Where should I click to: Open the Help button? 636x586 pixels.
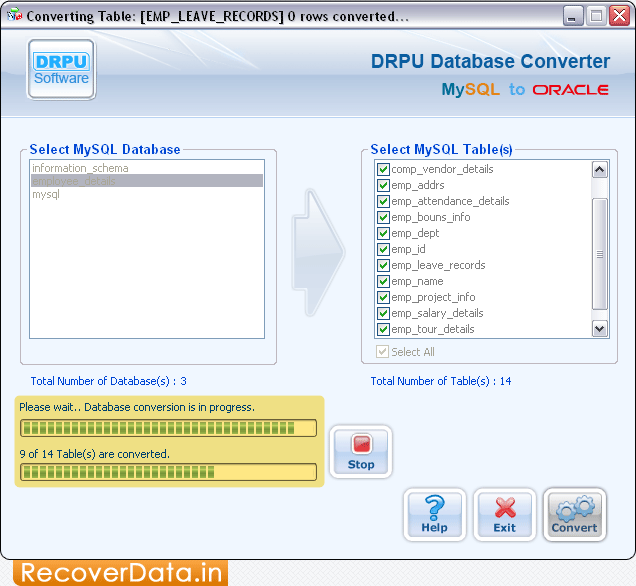point(434,515)
